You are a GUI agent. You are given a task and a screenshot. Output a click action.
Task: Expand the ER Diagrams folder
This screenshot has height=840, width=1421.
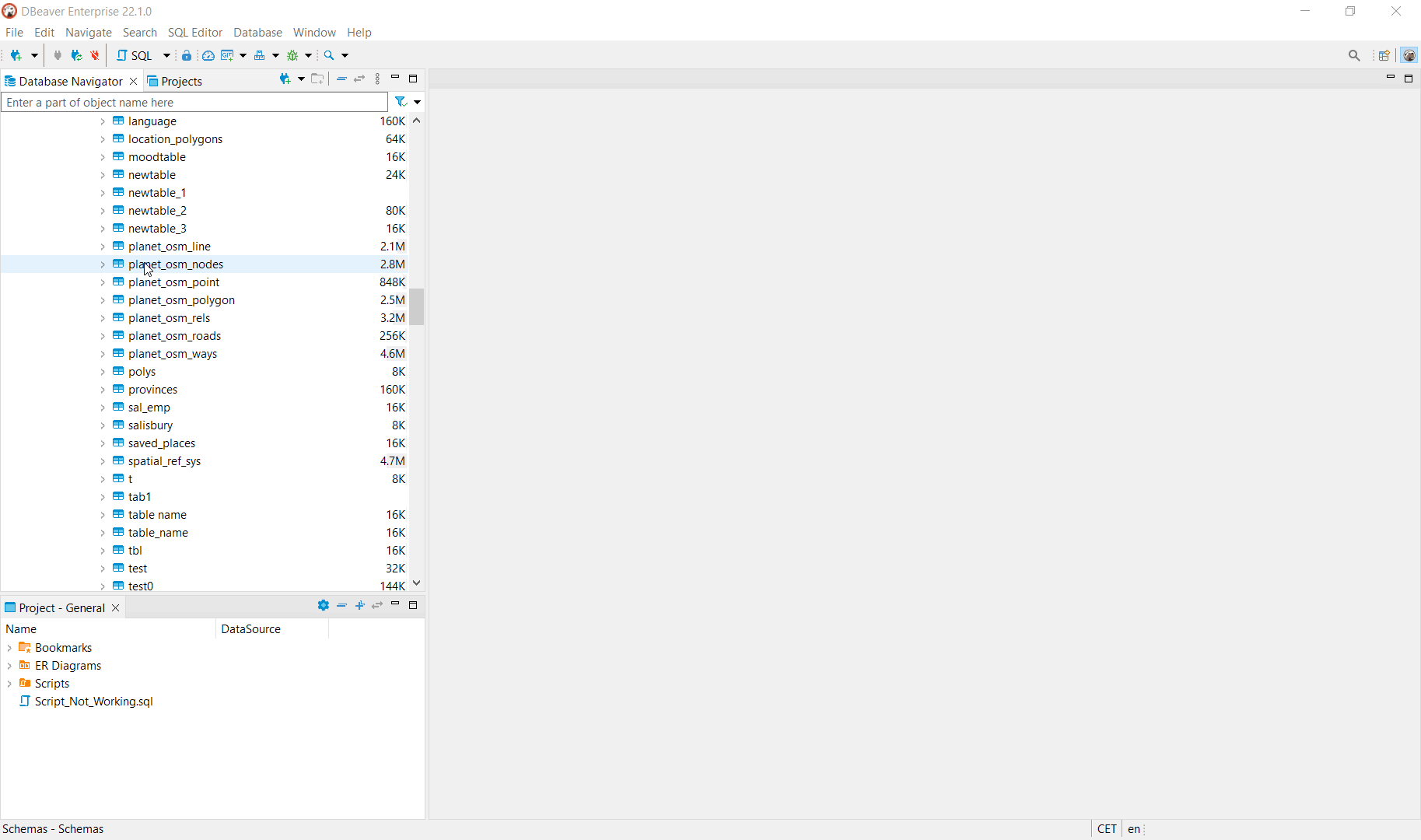pyautogui.click(x=9, y=666)
